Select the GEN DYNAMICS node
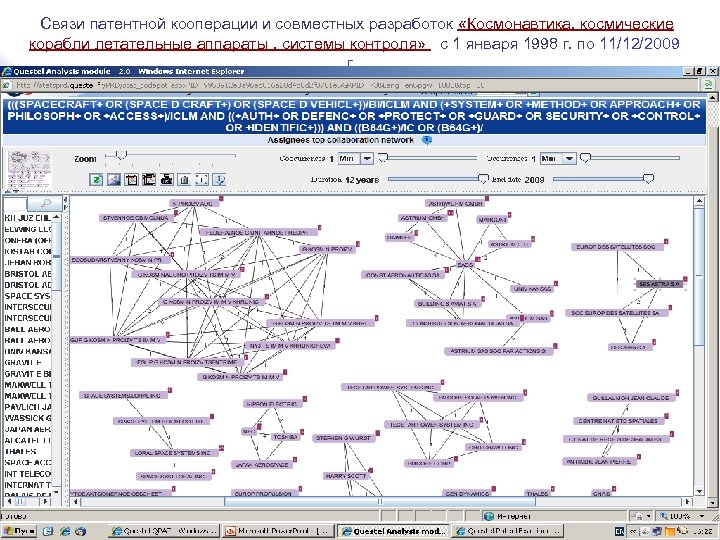Viewport: 720px width, 540px height. [x=467, y=494]
